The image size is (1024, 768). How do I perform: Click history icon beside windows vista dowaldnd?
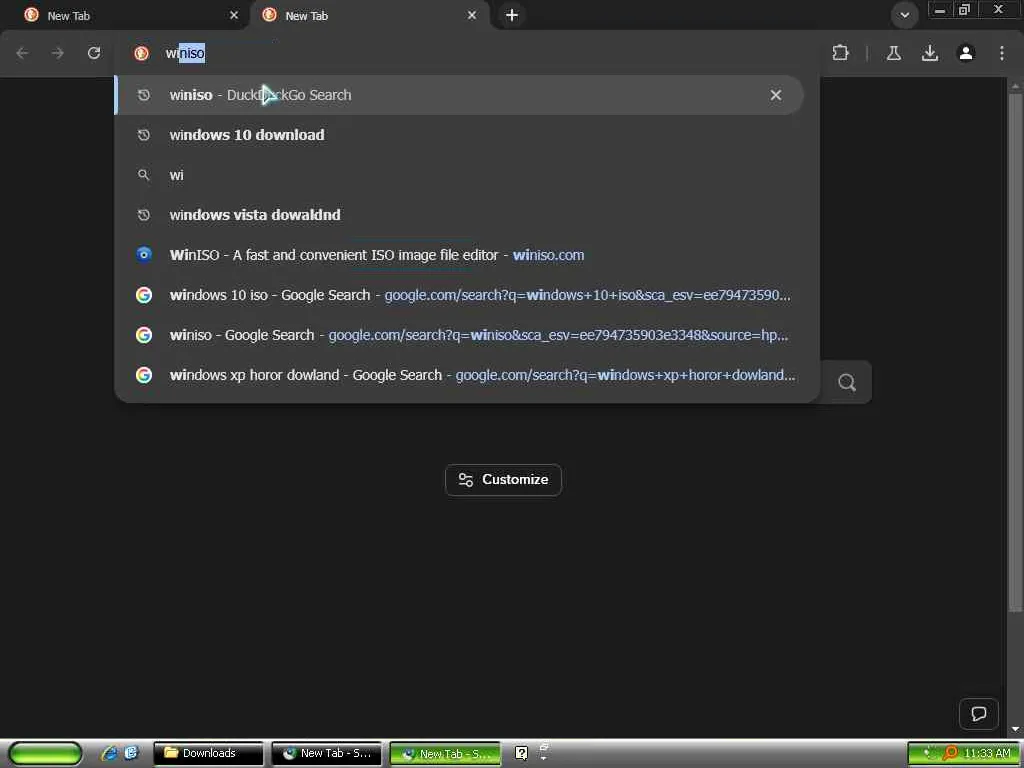144,215
